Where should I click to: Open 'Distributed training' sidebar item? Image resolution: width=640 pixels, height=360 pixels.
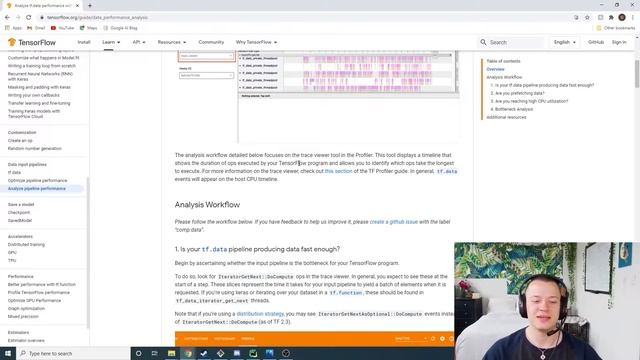(x=26, y=244)
